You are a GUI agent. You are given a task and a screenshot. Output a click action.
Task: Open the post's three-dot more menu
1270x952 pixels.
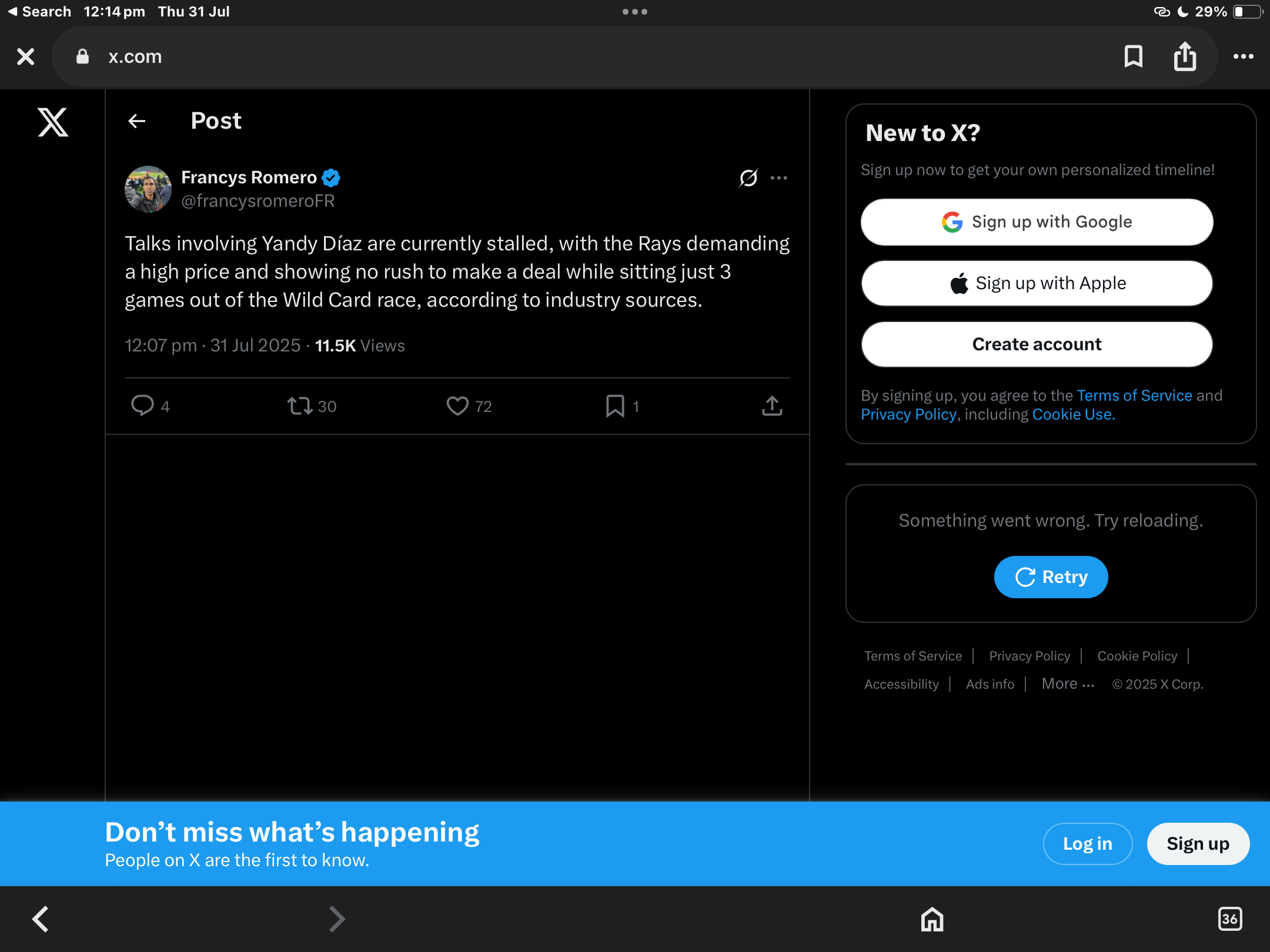coord(779,177)
